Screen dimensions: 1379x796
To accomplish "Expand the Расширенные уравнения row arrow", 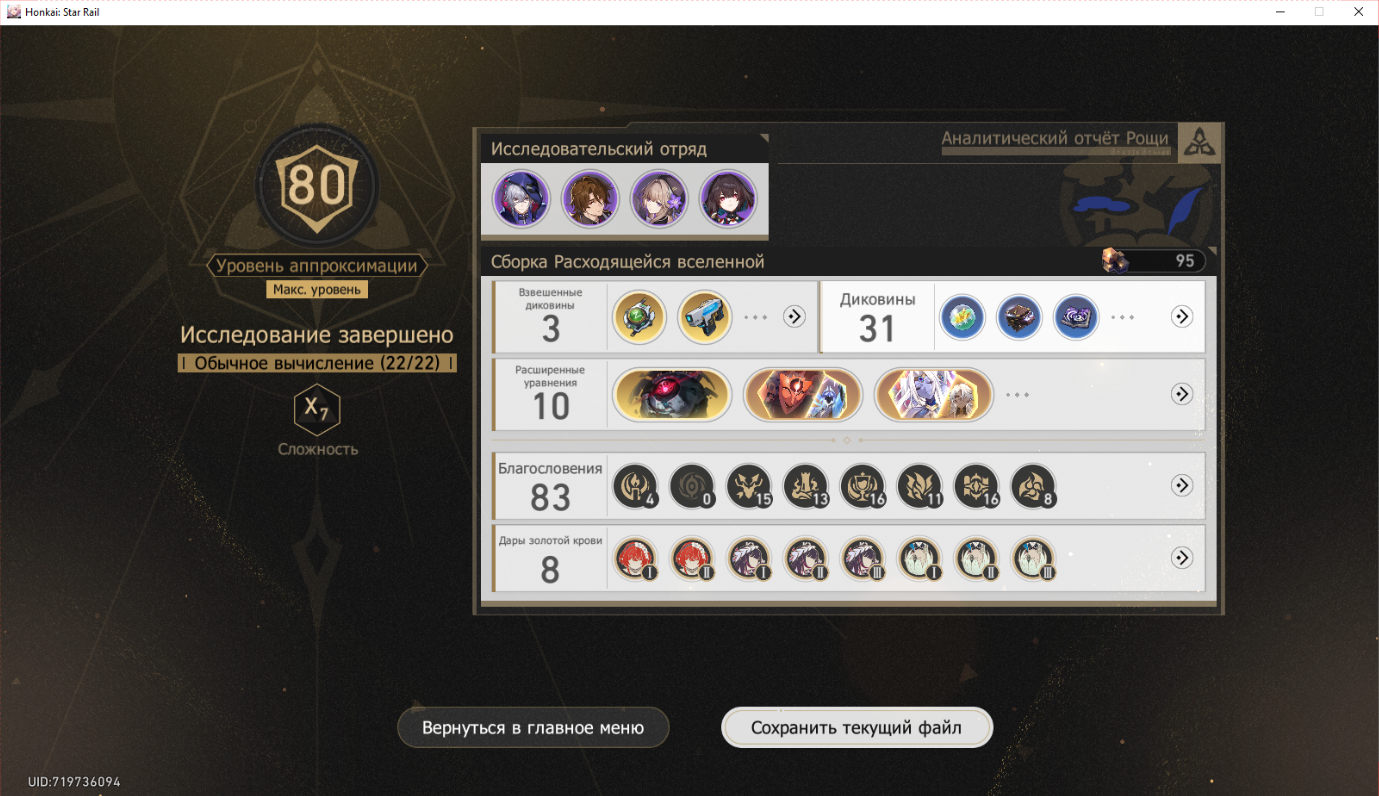I will (x=1182, y=394).
